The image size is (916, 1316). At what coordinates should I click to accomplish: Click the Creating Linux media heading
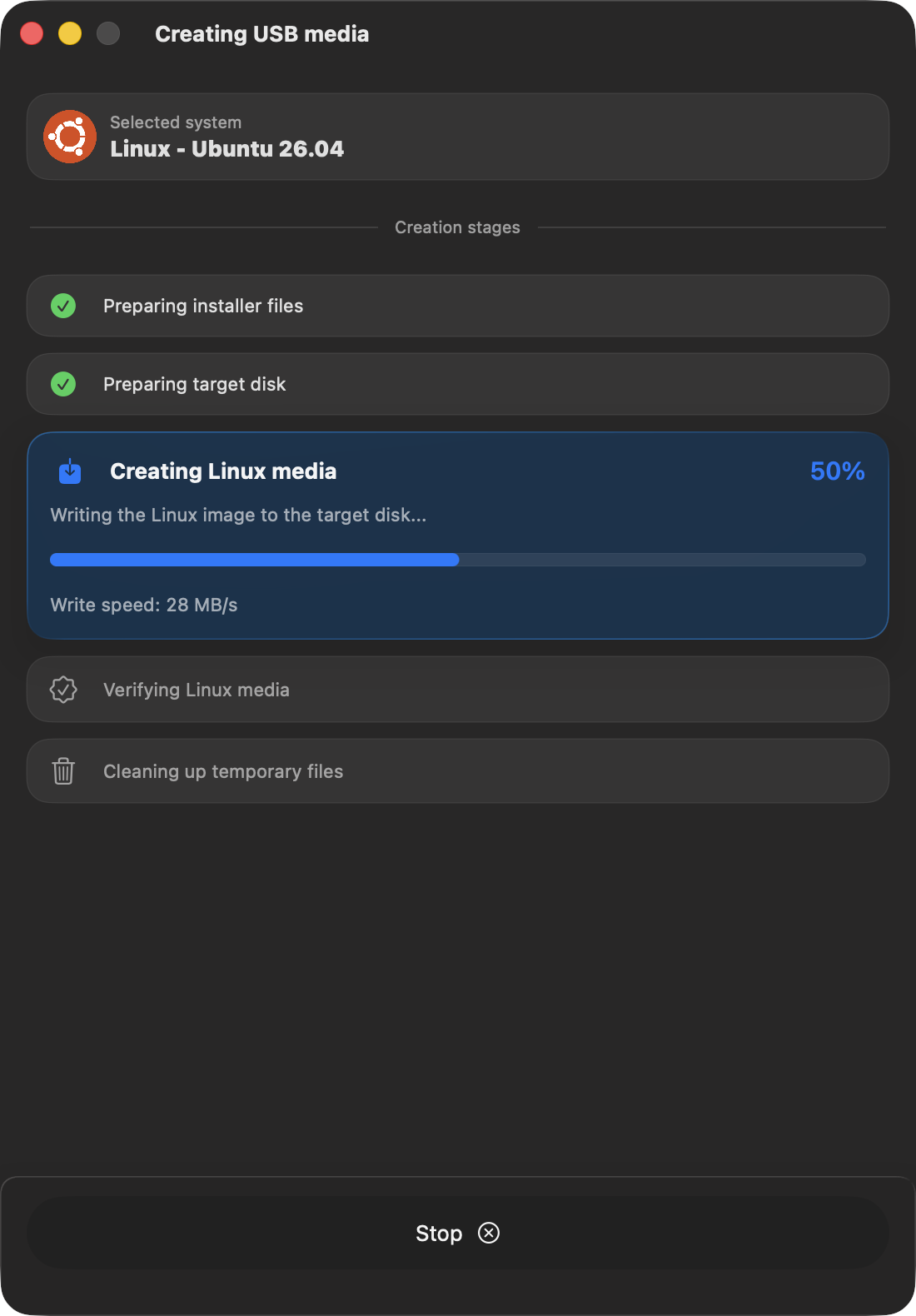pyautogui.click(x=223, y=471)
